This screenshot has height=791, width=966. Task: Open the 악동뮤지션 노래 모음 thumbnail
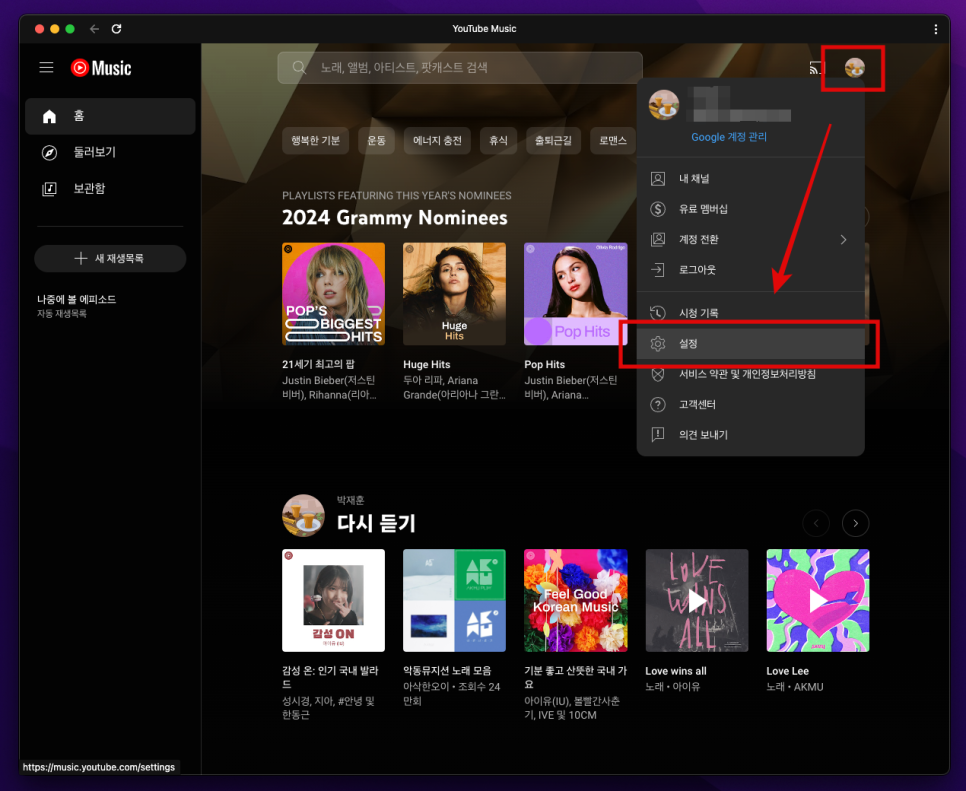pos(454,600)
